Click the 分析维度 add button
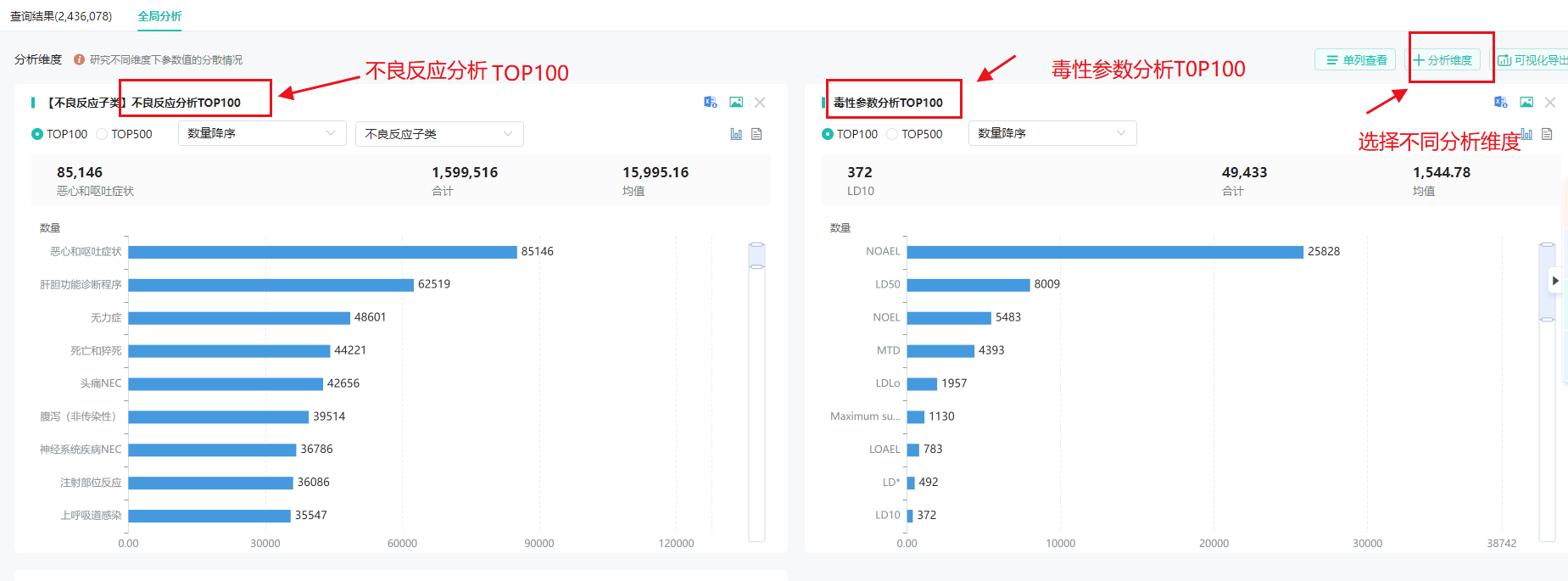1568x581 pixels. pos(1442,60)
